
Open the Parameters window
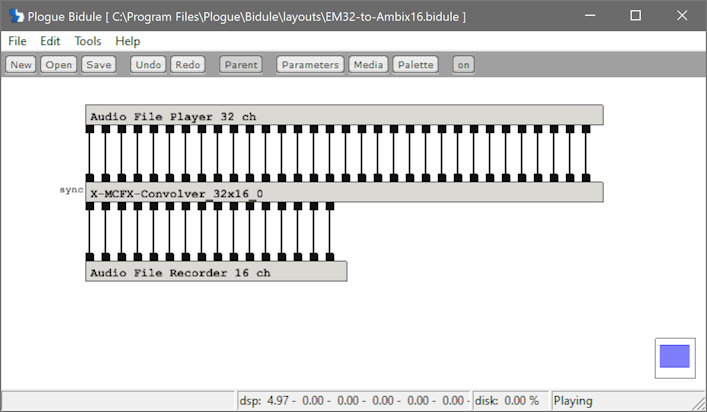pyautogui.click(x=310, y=64)
